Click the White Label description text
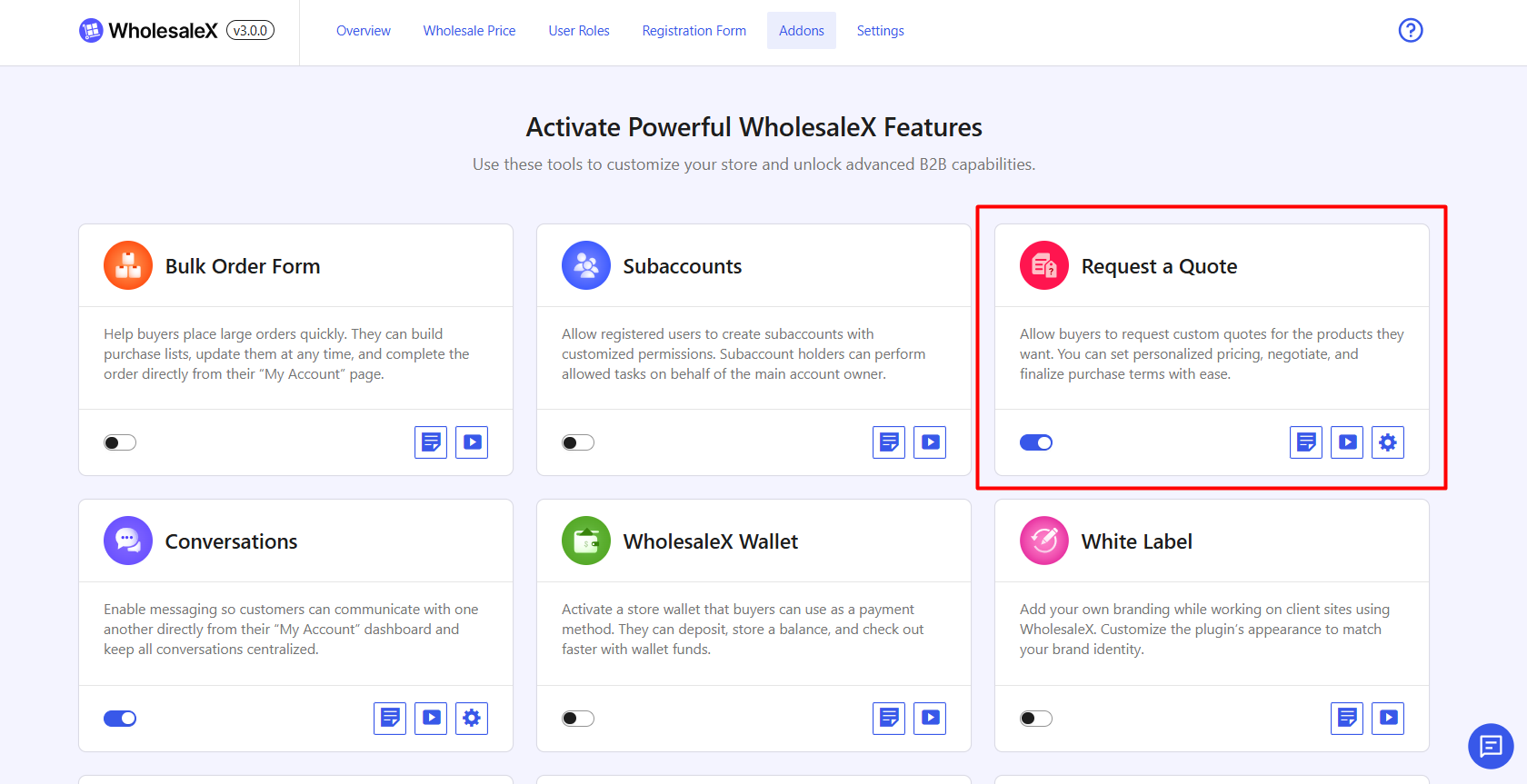 [1204, 630]
